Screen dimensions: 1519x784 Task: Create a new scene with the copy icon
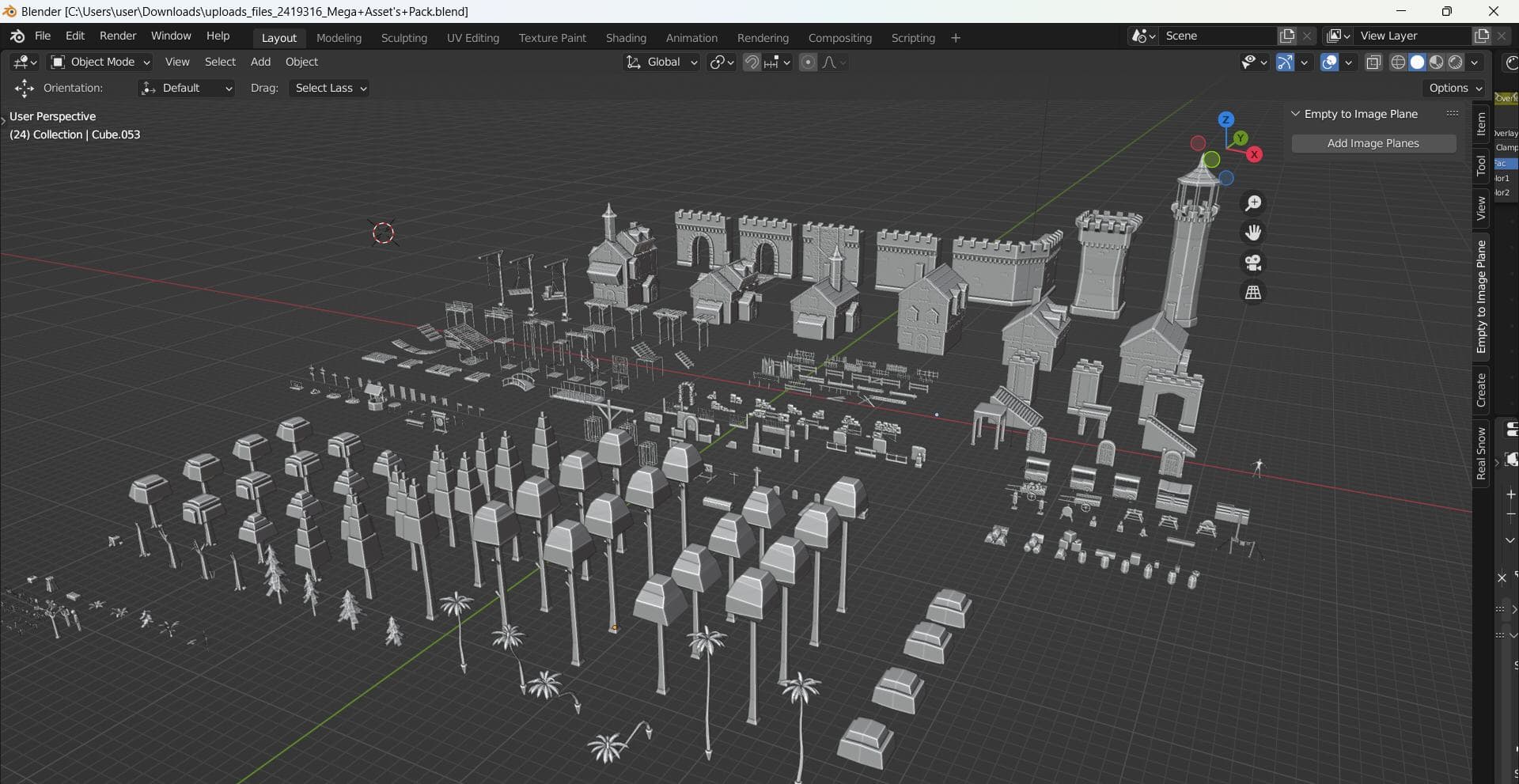1287,36
